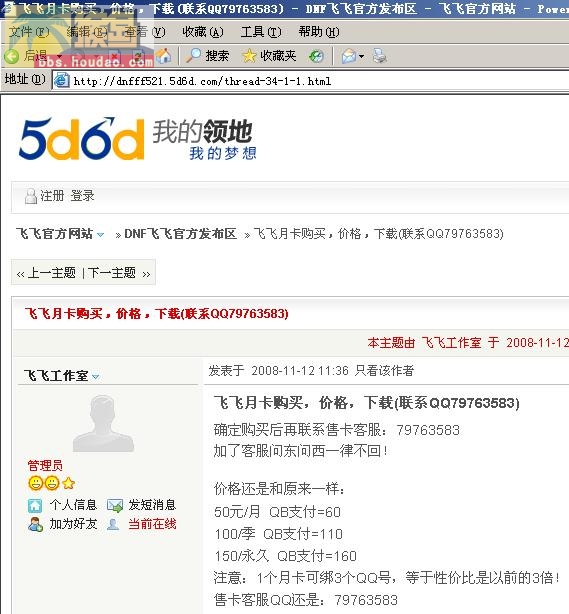The width and height of the screenshot is (569, 614).
Task: Open the 文件(F) menu
Action: 29,31
